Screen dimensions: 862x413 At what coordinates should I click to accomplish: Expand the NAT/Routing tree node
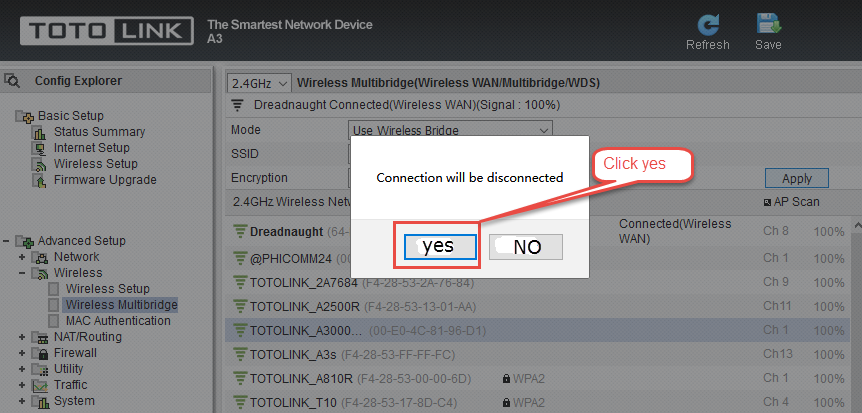(x=22, y=337)
